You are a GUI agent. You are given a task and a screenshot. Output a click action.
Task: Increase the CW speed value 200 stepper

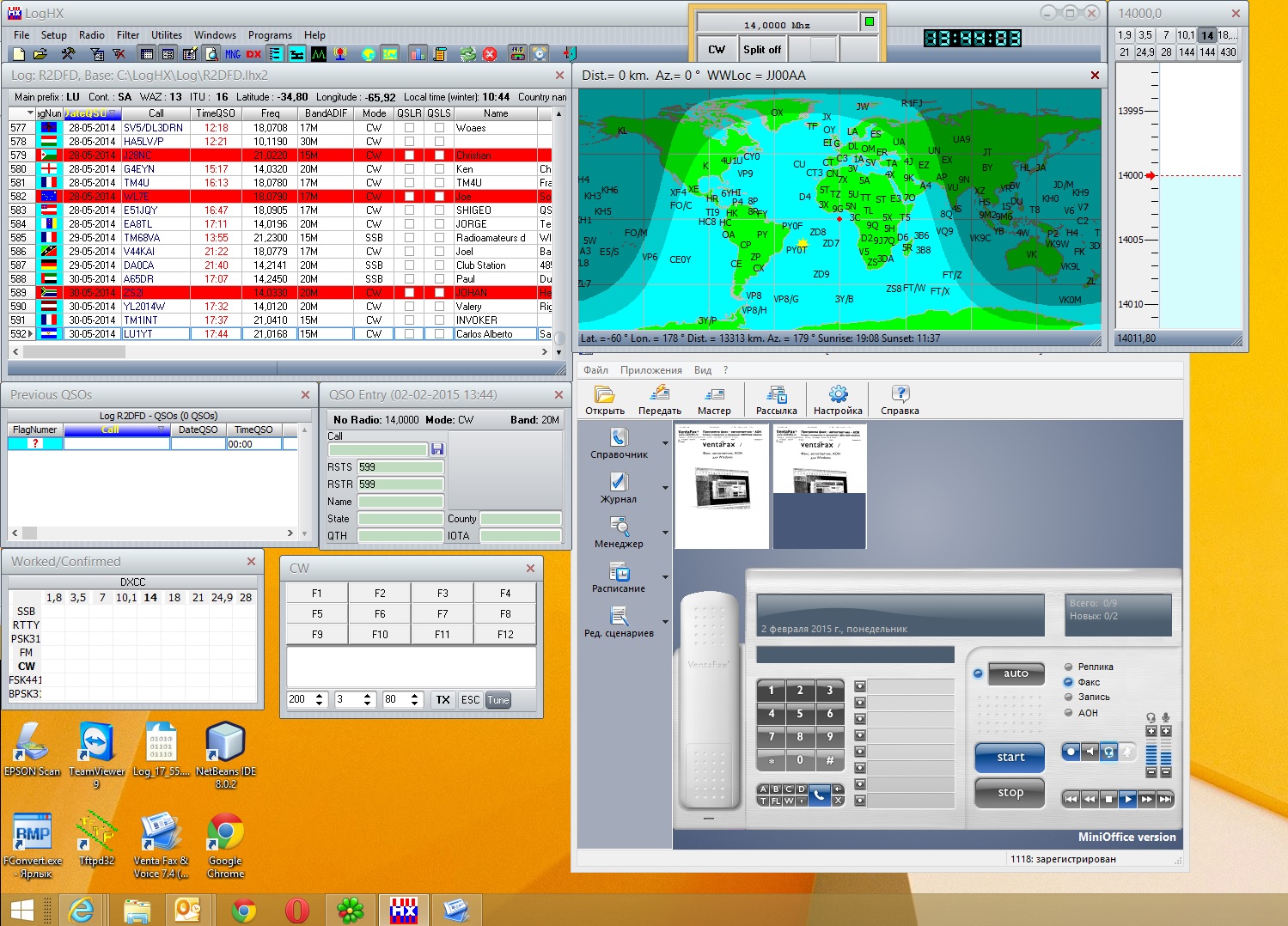click(320, 696)
